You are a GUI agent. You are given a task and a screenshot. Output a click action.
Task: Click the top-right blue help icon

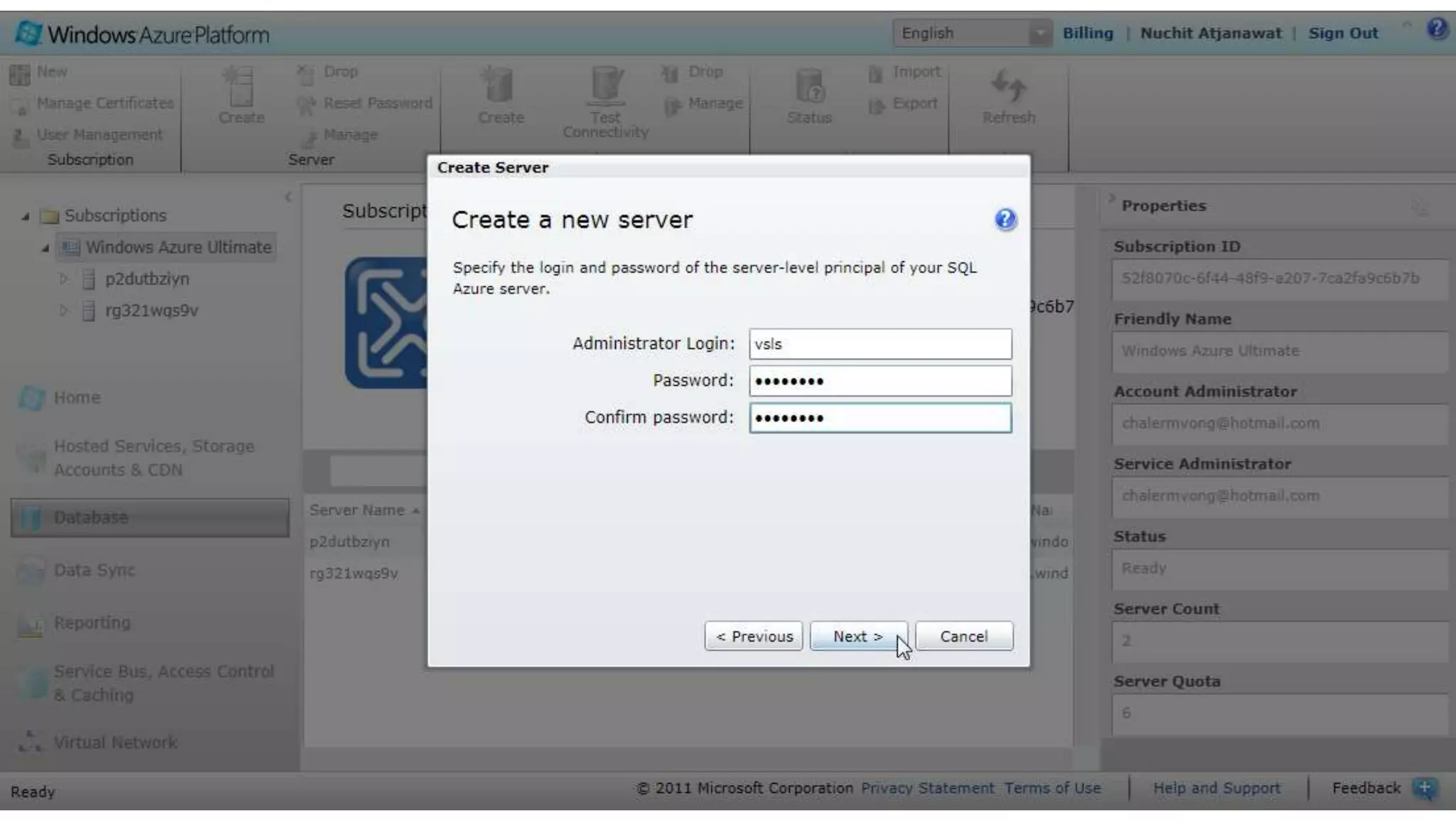point(1437,29)
